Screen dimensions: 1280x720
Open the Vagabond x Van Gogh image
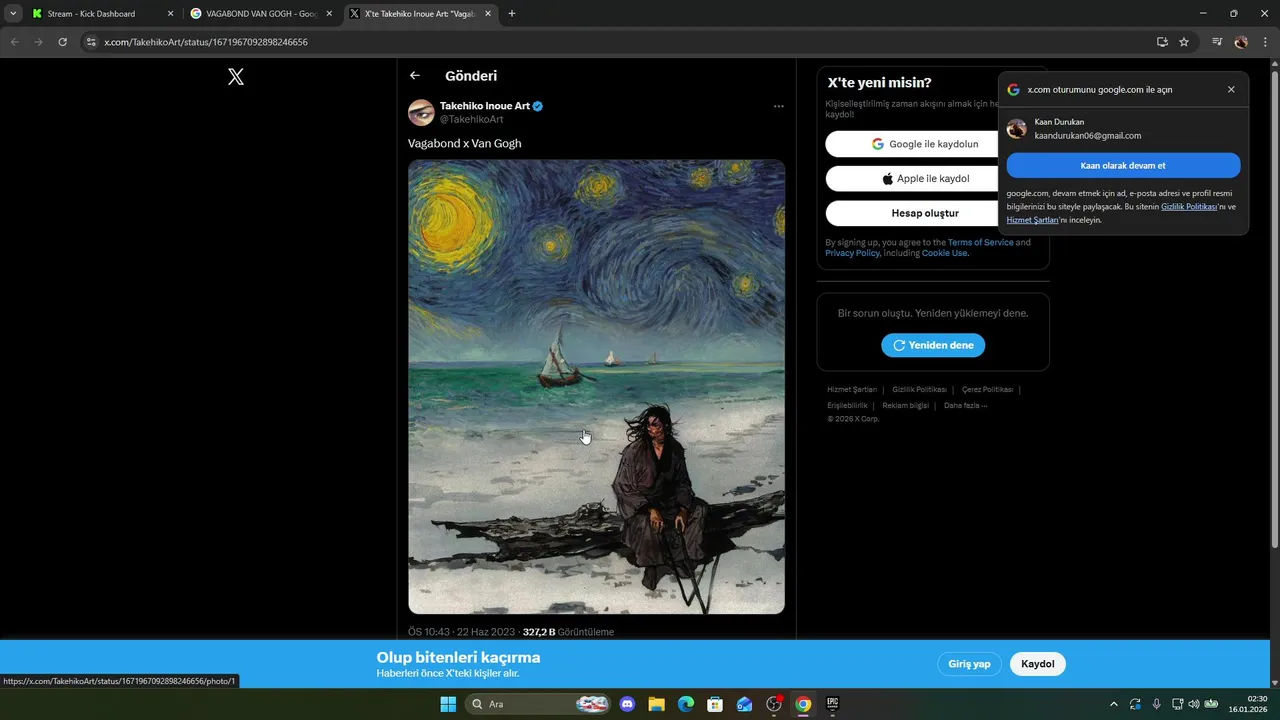pyautogui.click(x=596, y=387)
